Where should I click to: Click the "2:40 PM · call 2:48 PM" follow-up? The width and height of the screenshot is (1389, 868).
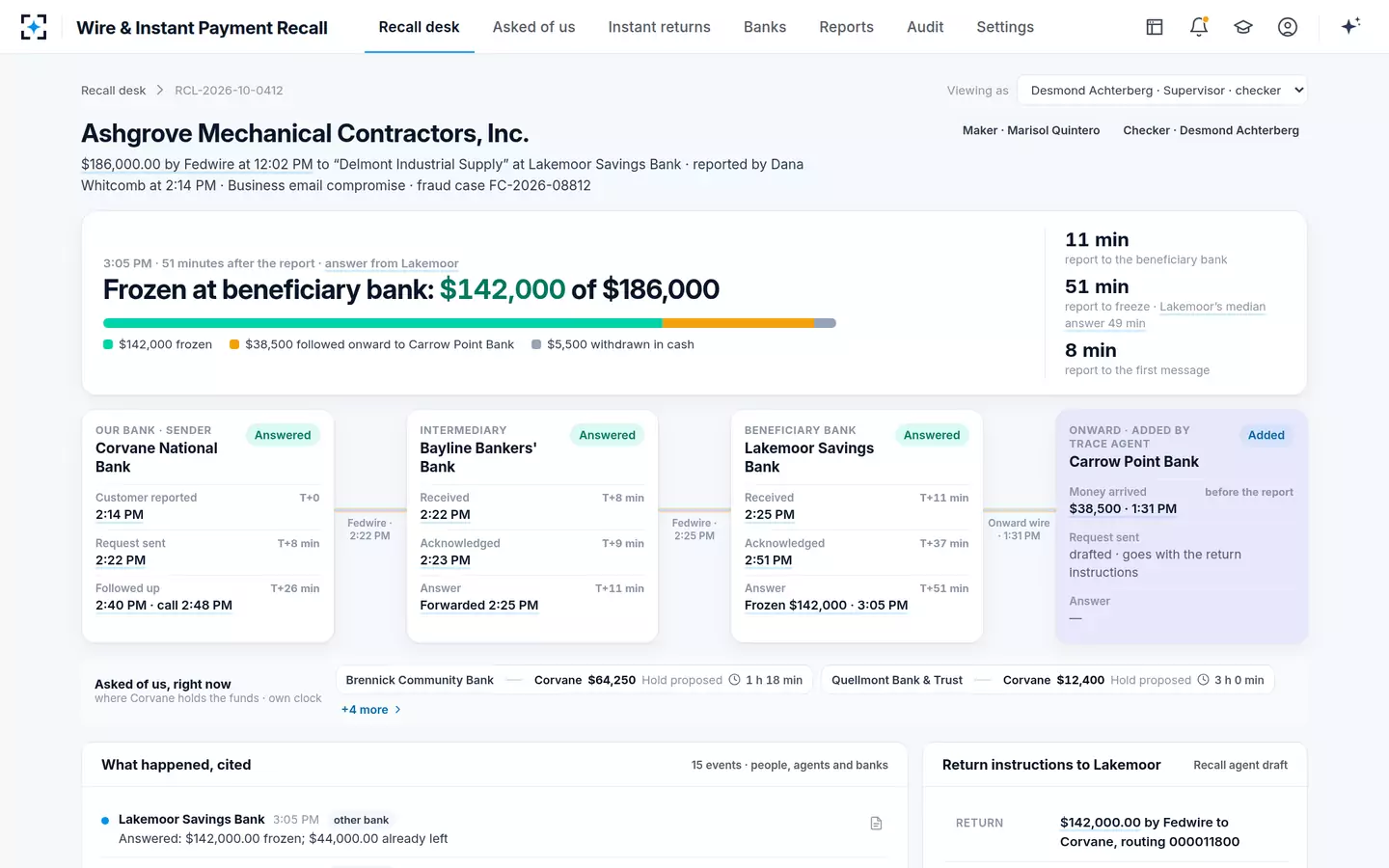click(x=164, y=606)
